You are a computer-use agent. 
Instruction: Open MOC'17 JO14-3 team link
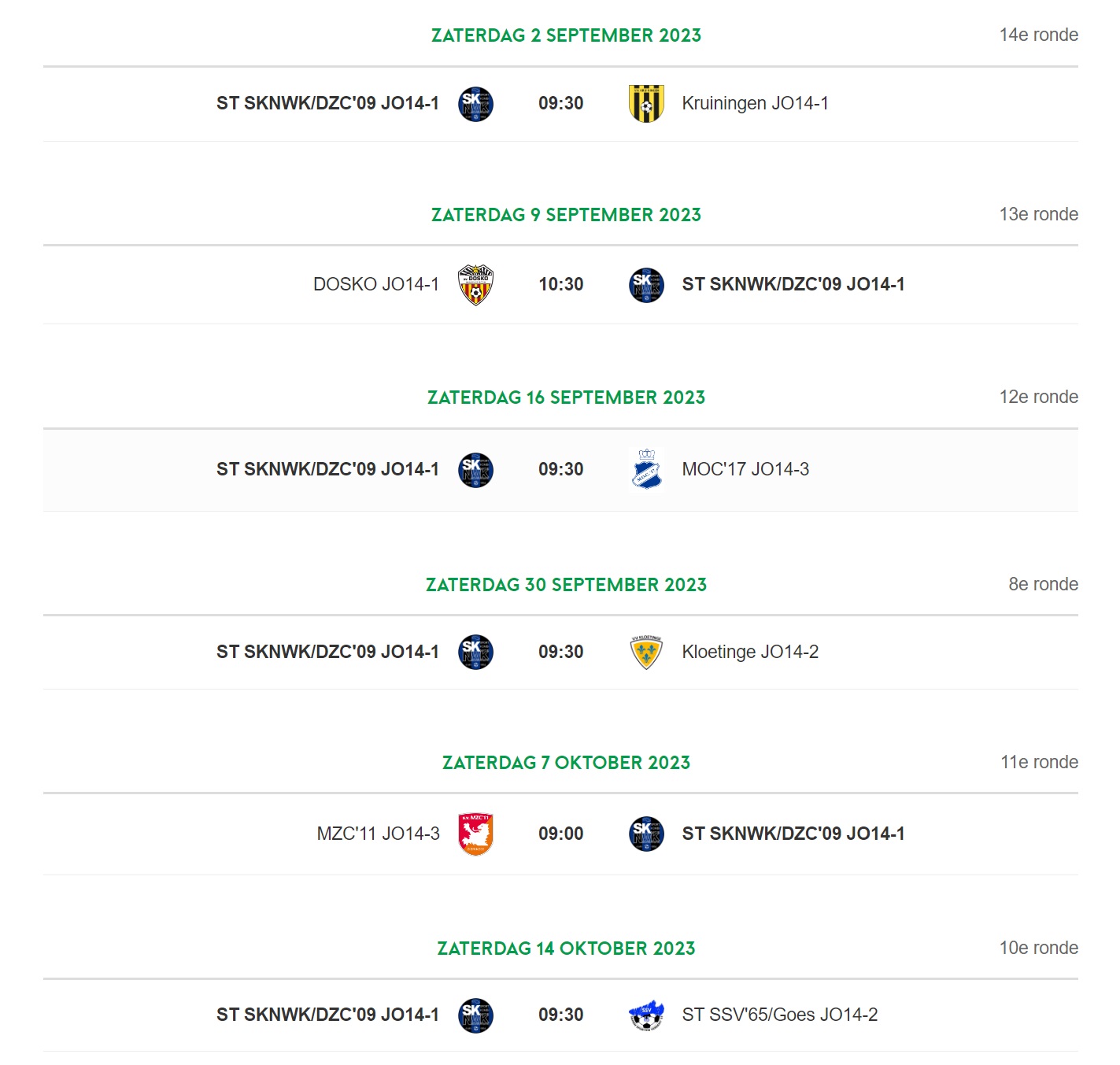(745, 469)
